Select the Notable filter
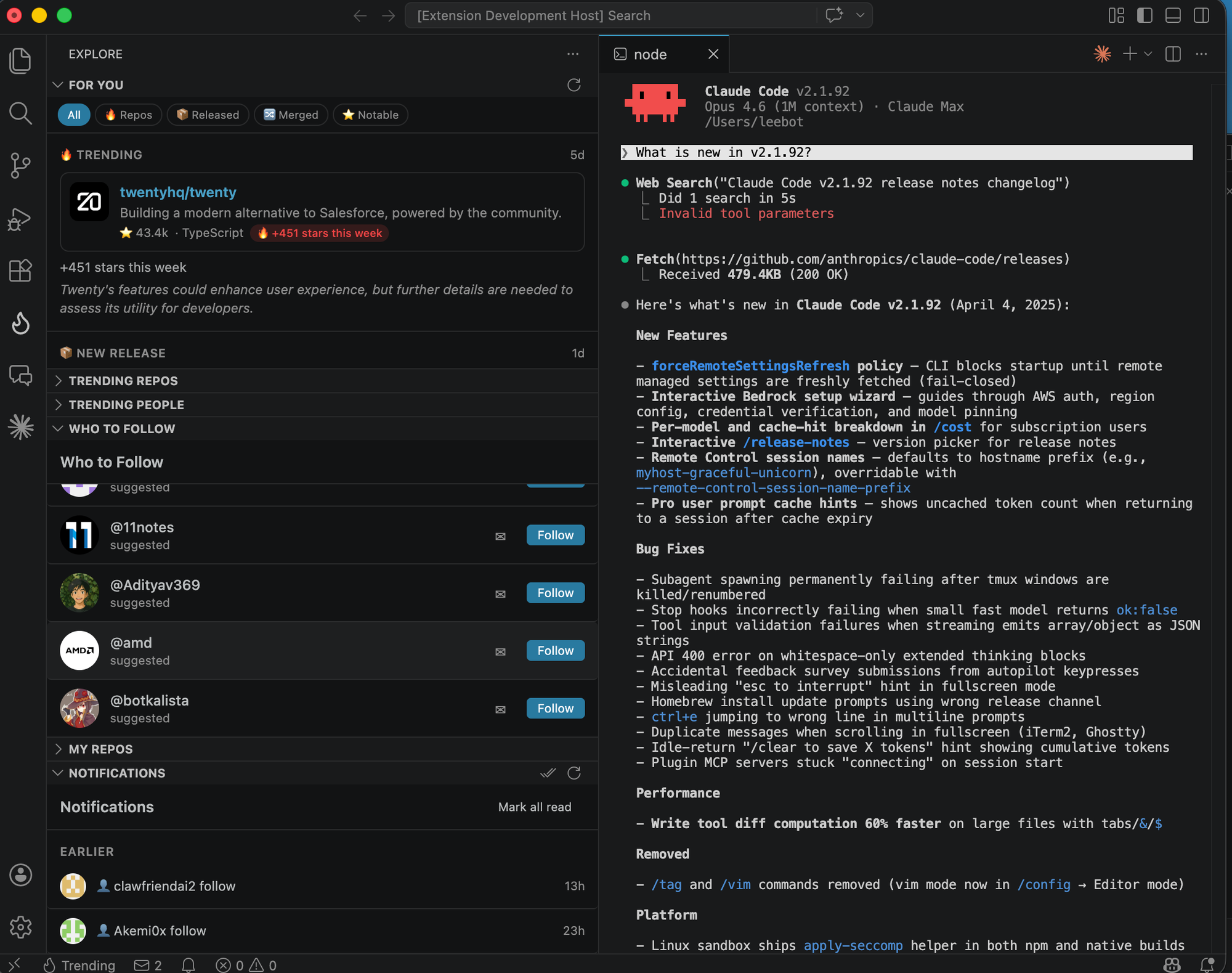1232x973 pixels. pos(370,115)
